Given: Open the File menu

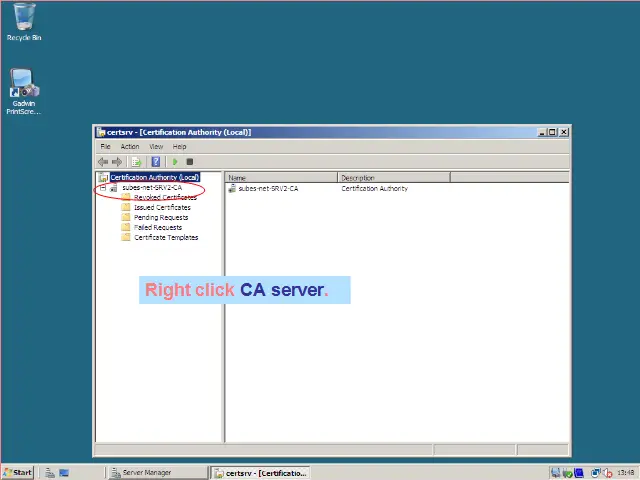Looking at the screenshot, I should pos(105,146).
